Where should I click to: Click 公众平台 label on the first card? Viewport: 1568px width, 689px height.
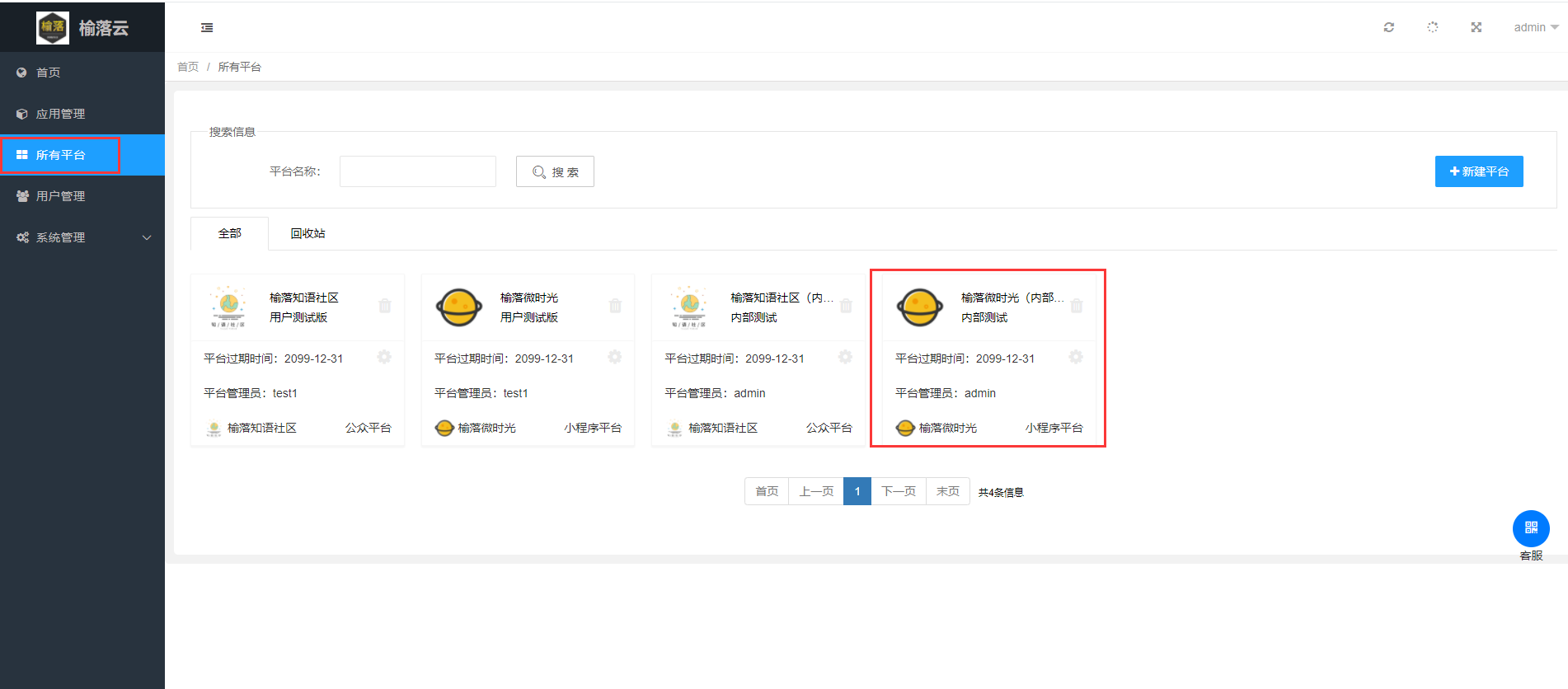(x=368, y=428)
